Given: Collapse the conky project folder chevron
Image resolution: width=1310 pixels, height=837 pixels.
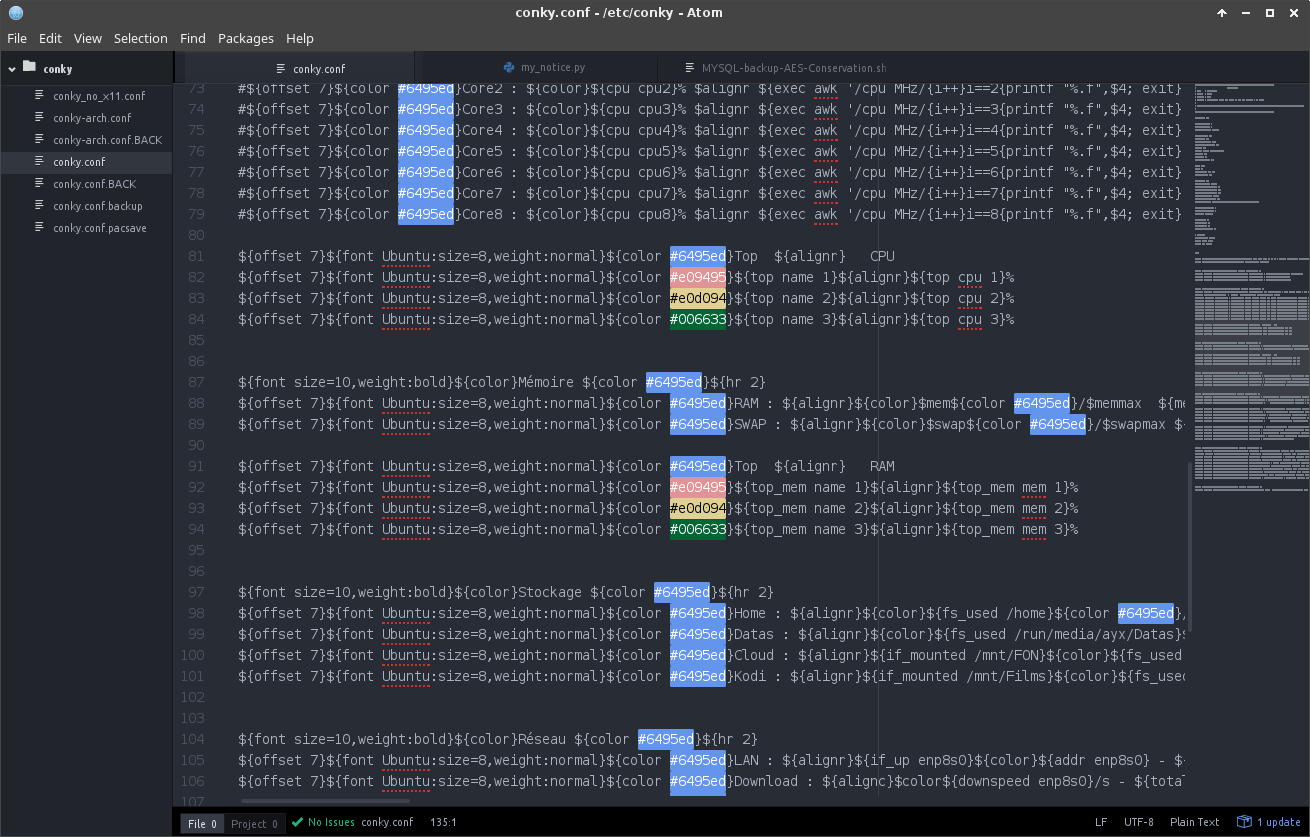Looking at the screenshot, I should pyautogui.click(x=12, y=69).
